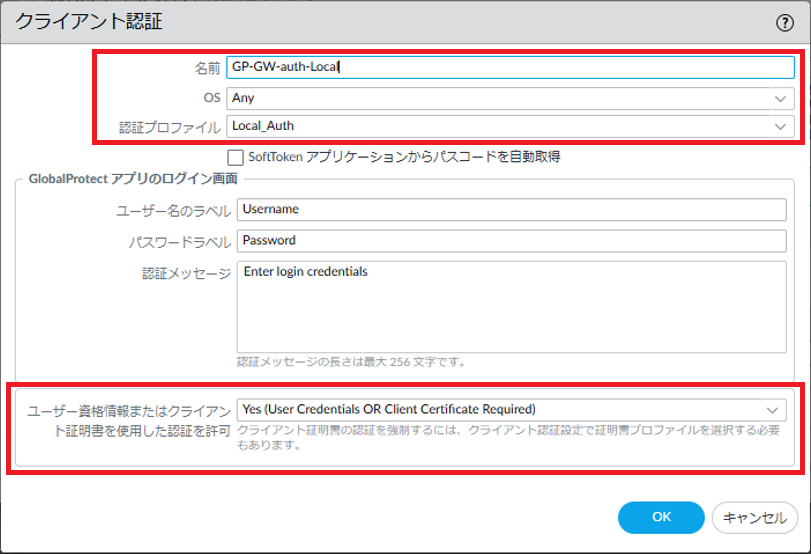
Task: Click the 名前 field label
Action: [x=207, y=68]
